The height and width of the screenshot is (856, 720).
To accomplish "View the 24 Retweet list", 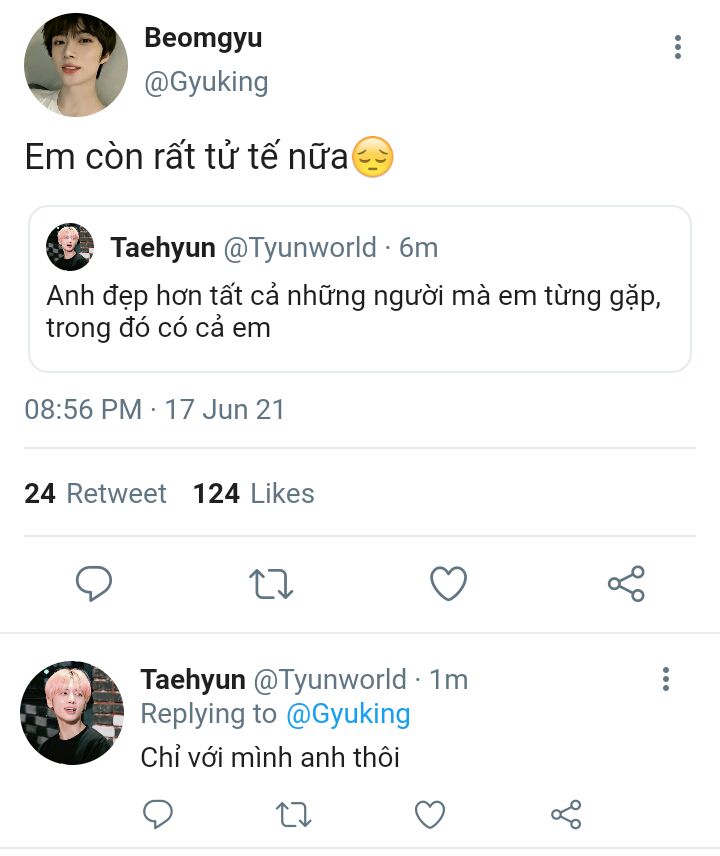I will [x=96, y=493].
